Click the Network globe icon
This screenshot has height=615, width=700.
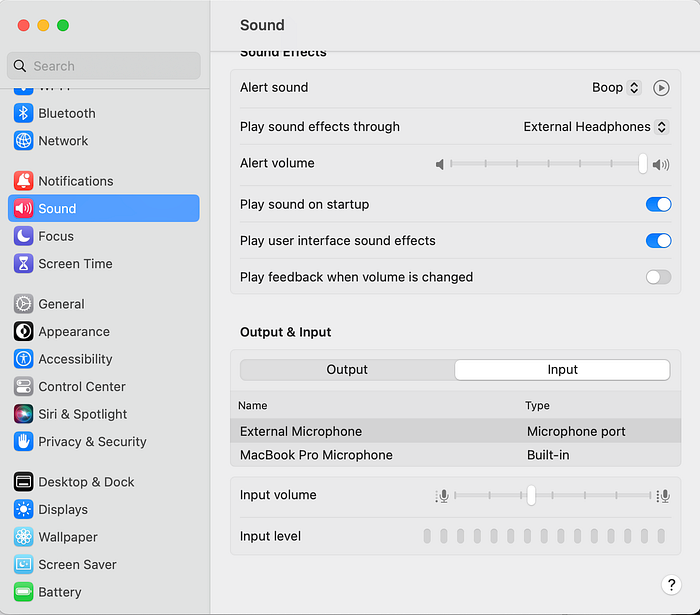[23, 141]
